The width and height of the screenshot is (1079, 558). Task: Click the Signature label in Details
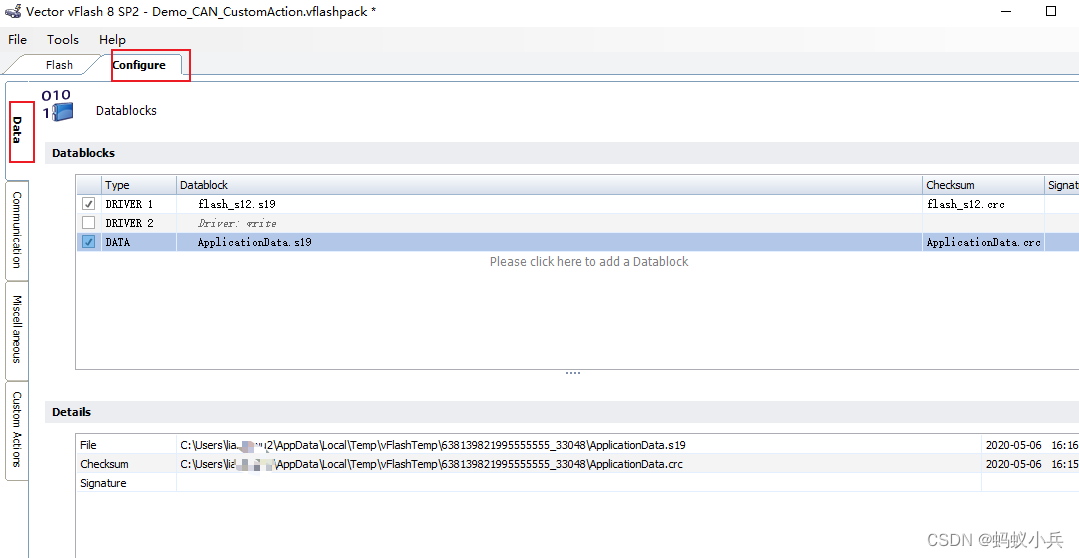pos(103,483)
